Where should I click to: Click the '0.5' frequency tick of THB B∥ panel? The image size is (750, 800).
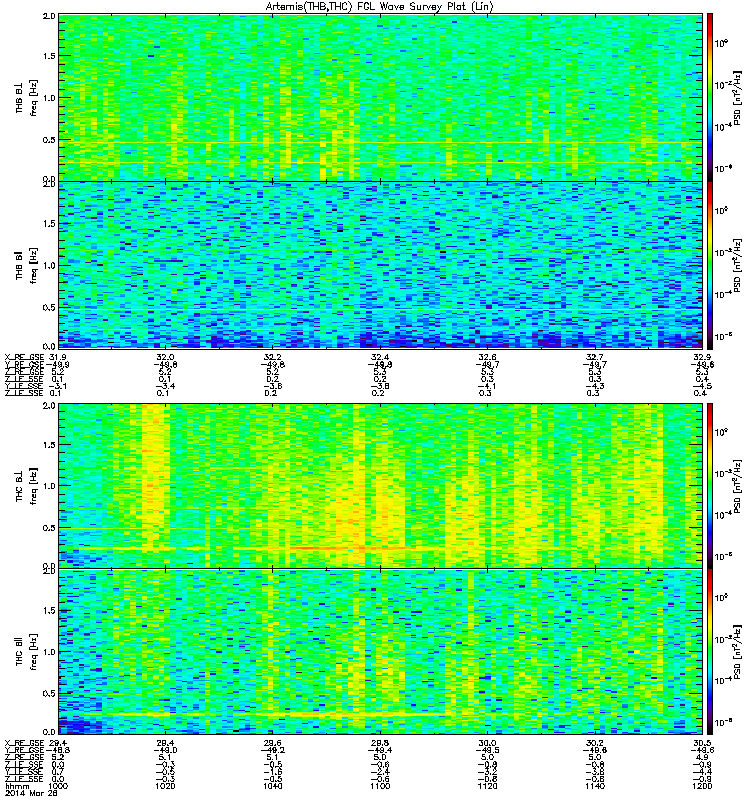click(49, 307)
